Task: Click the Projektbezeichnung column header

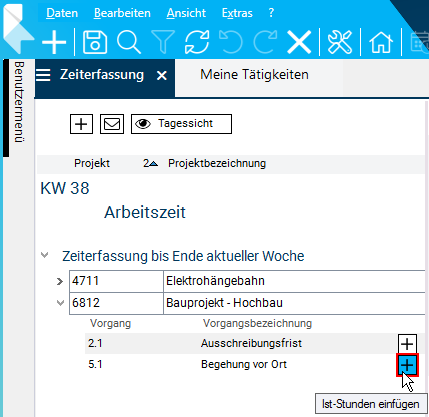Action: [217, 163]
